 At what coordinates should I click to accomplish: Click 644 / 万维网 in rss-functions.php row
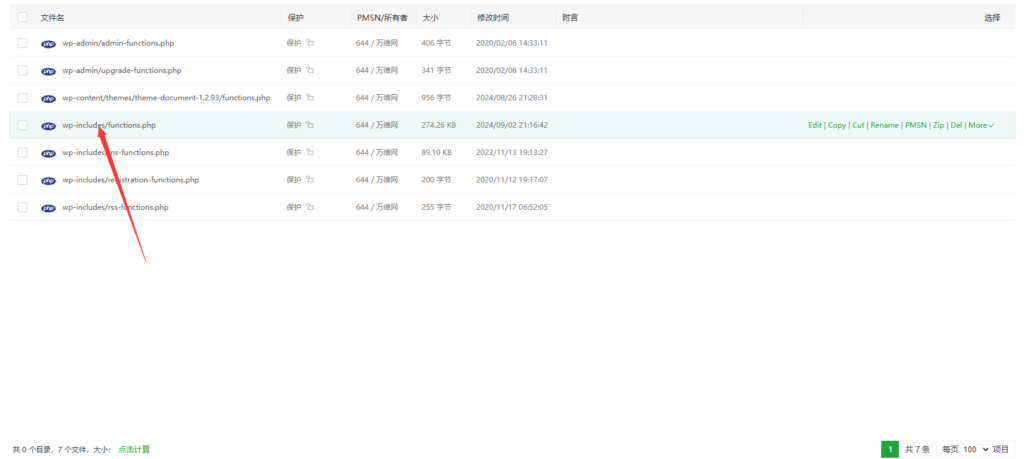tap(377, 208)
